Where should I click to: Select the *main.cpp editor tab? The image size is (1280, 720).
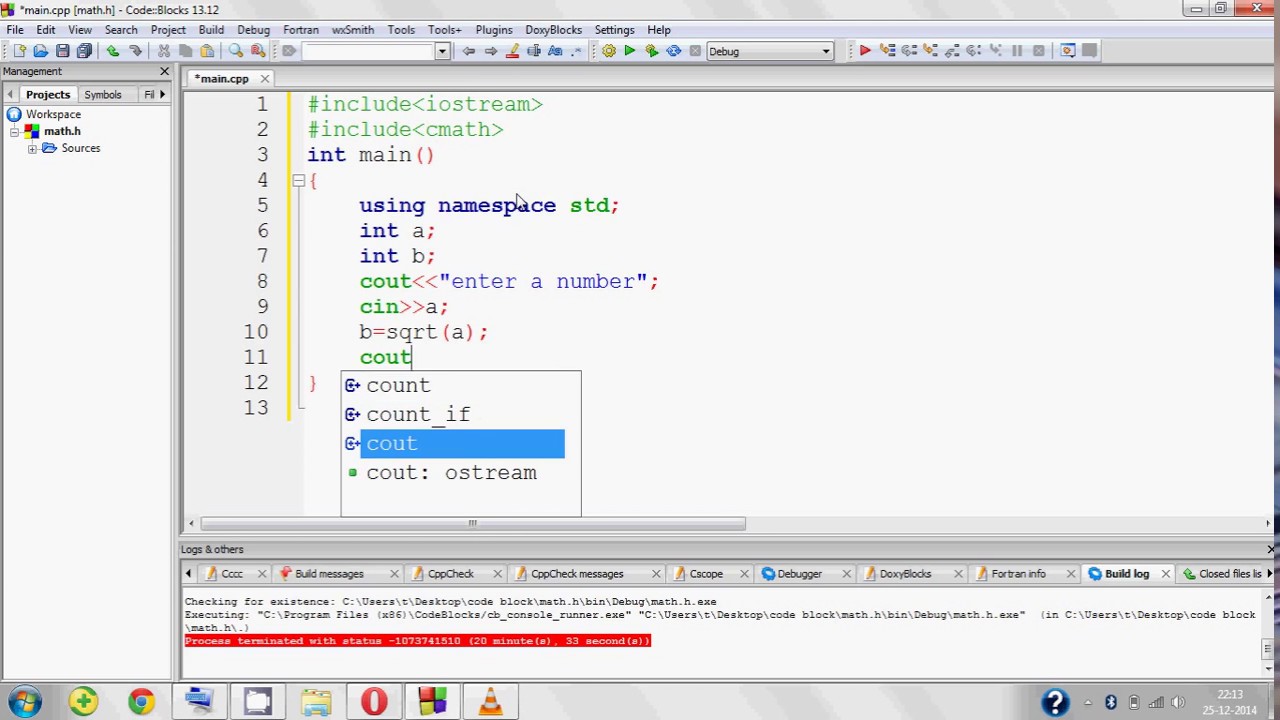click(222, 78)
